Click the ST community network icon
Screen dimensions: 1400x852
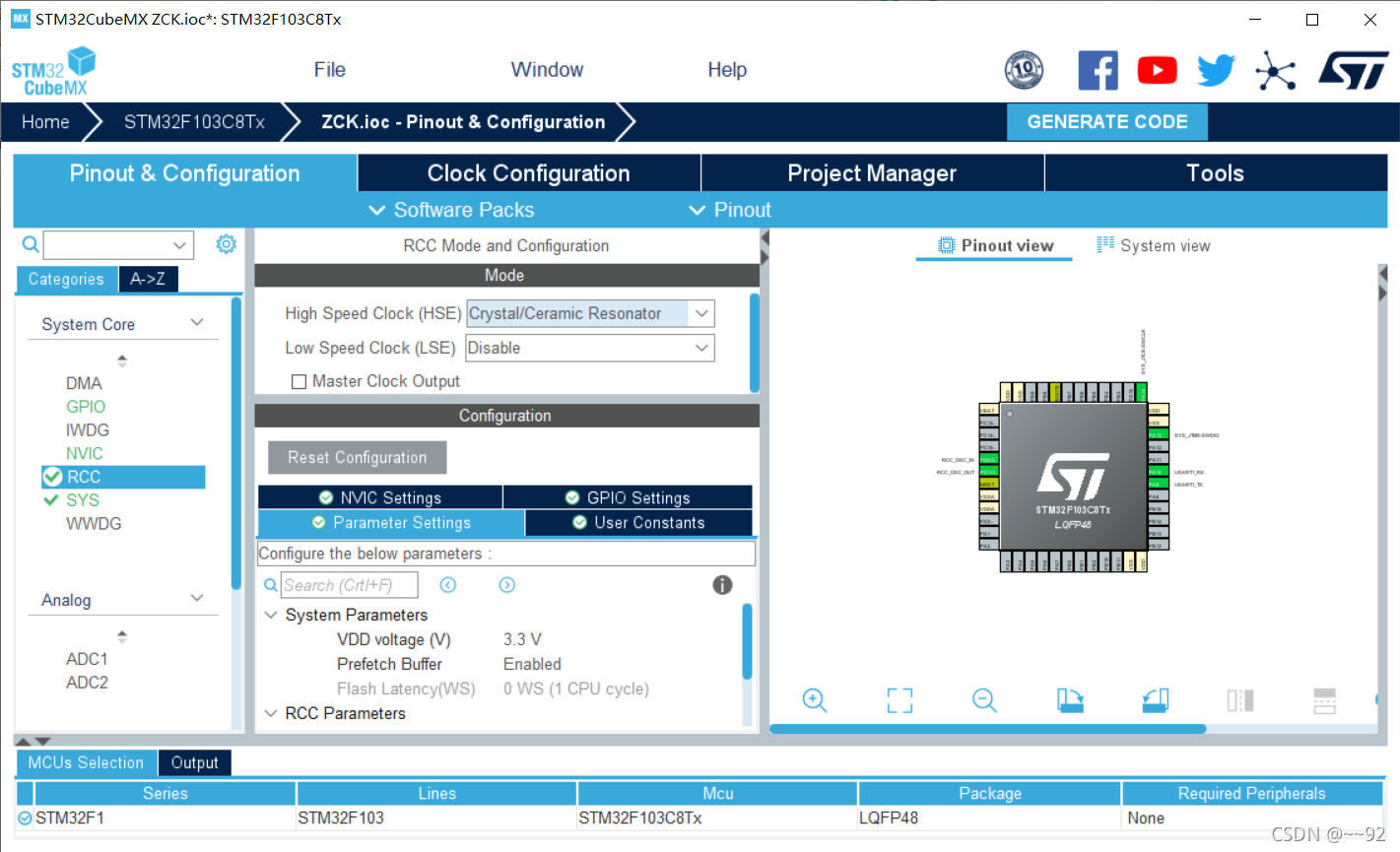pyautogui.click(x=1275, y=71)
